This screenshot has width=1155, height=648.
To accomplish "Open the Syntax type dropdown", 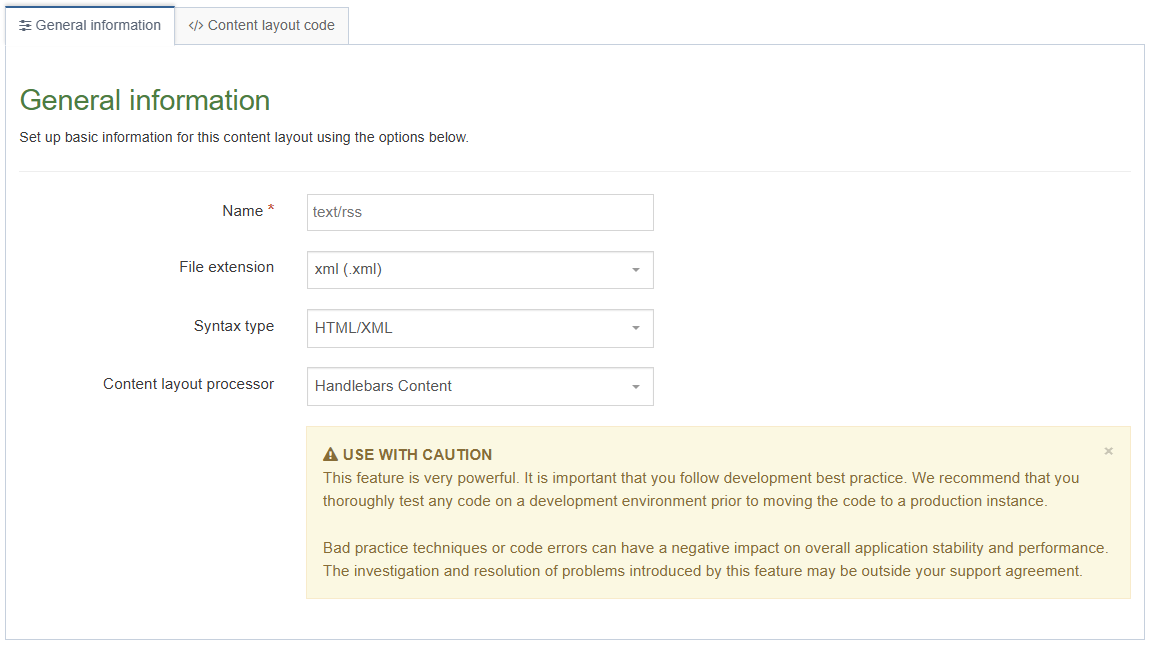I will pos(480,328).
